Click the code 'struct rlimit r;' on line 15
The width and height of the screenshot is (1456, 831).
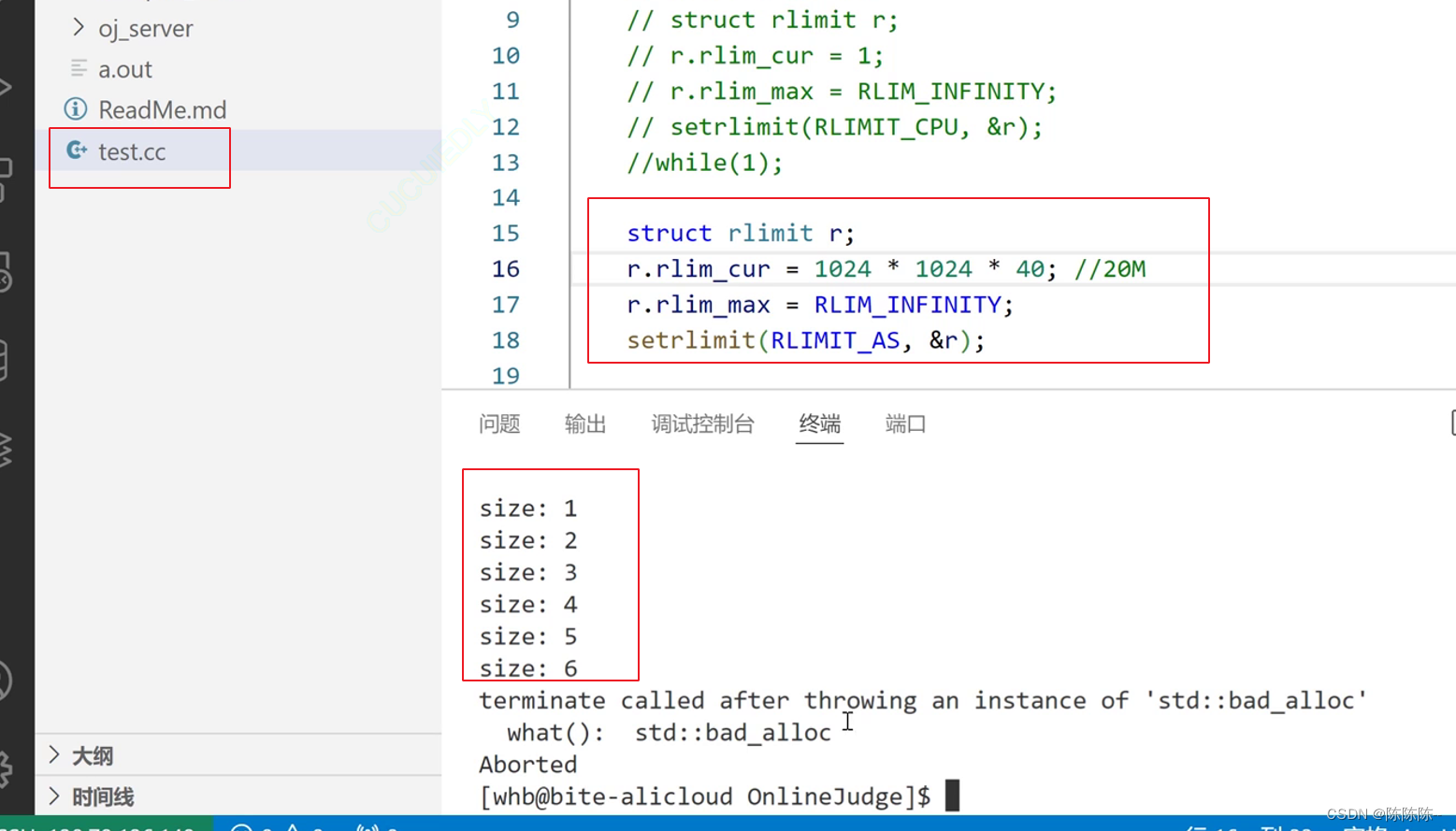click(741, 233)
